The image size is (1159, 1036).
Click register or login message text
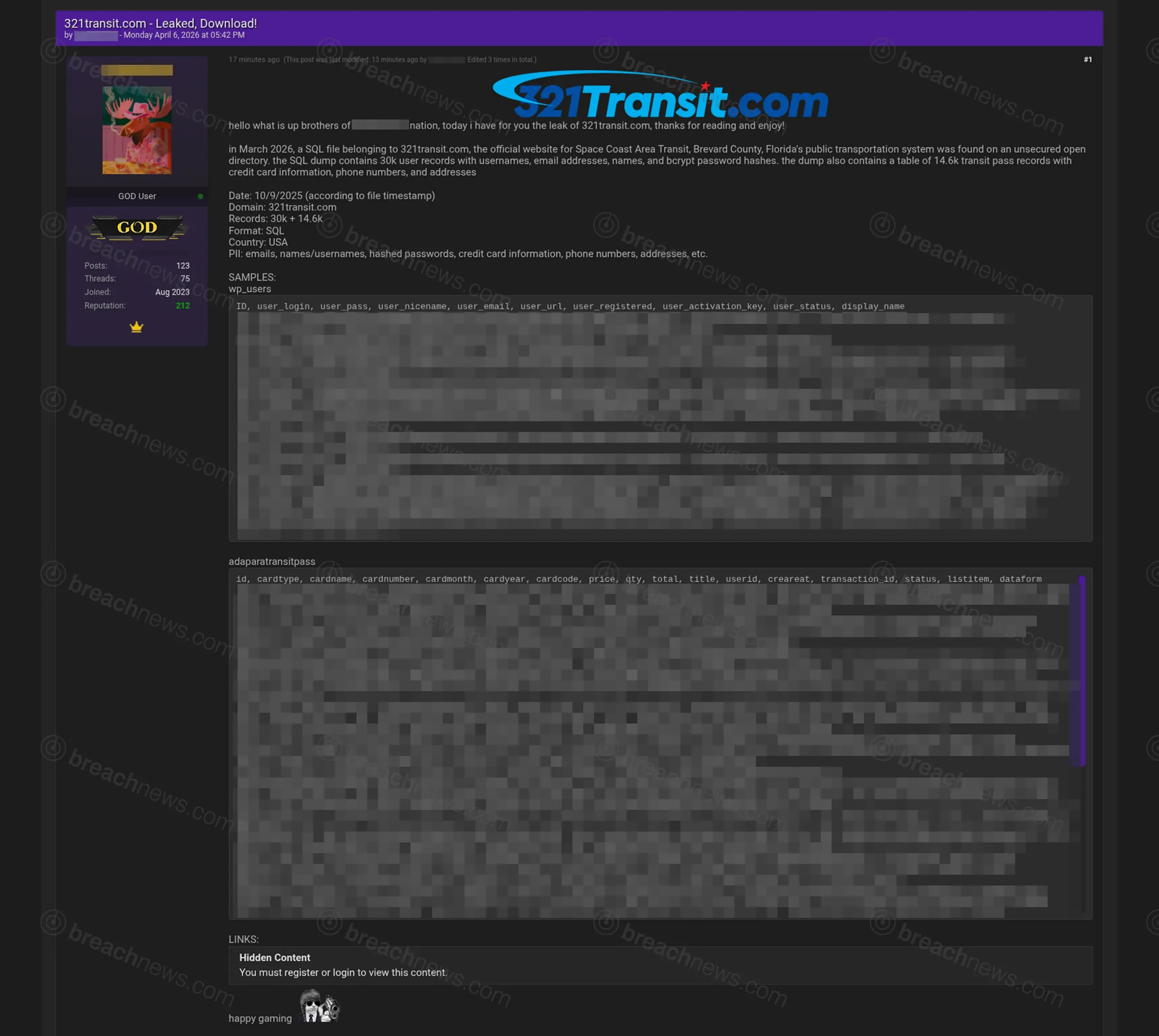[x=343, y=972]
